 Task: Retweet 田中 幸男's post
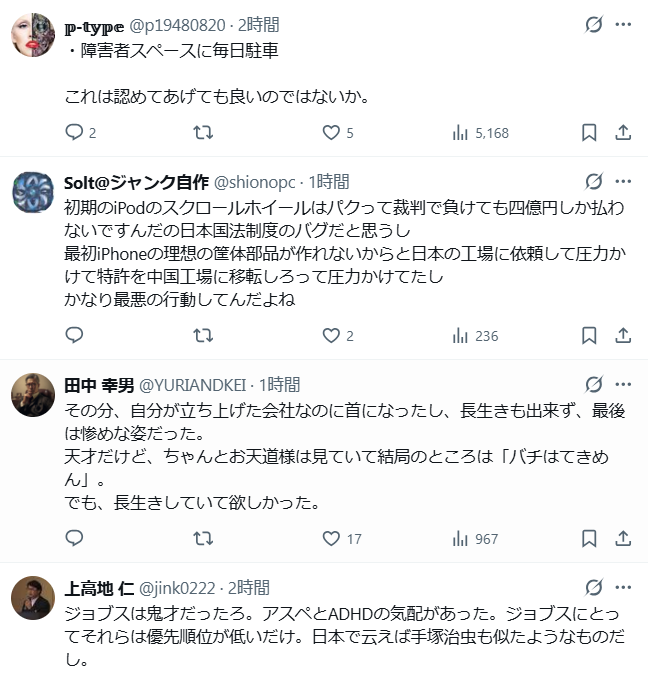202,539
